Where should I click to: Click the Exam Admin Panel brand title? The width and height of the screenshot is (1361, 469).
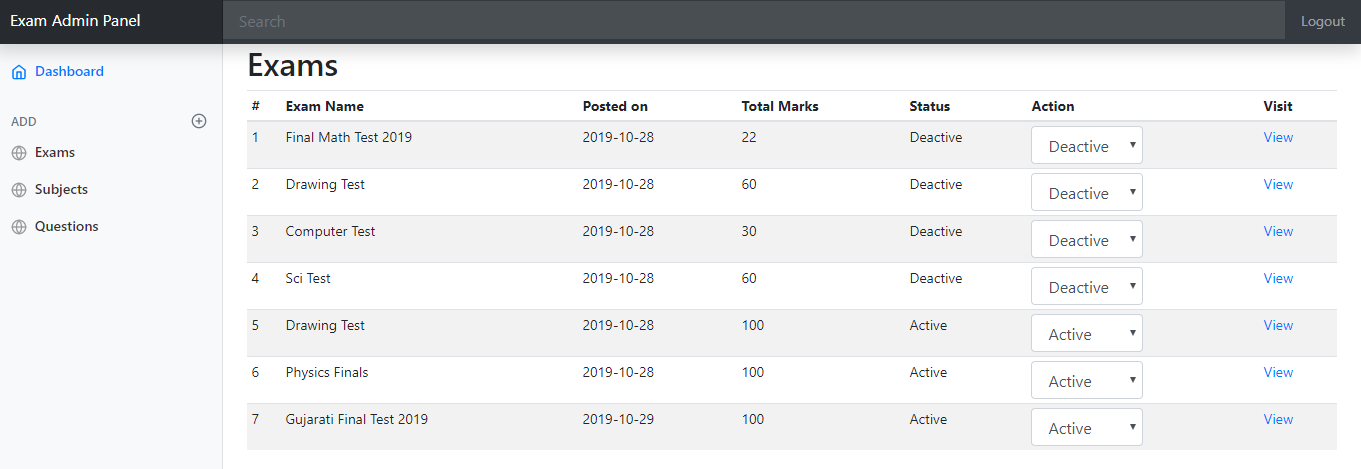(x=76, y=21)
